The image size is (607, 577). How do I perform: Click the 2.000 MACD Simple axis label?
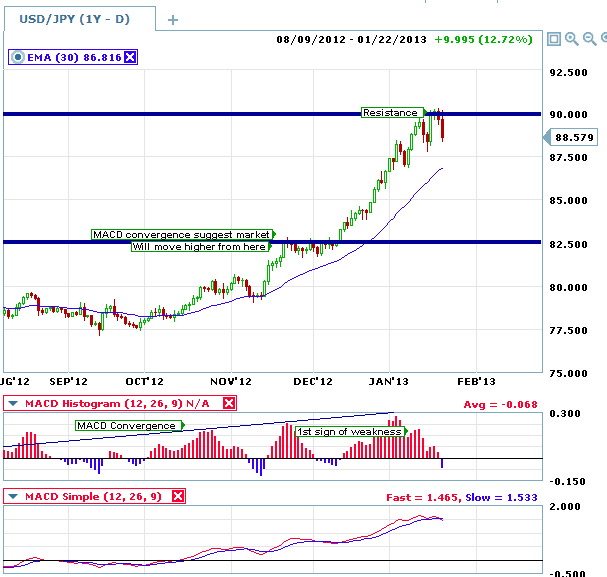[x=565, y=507]
